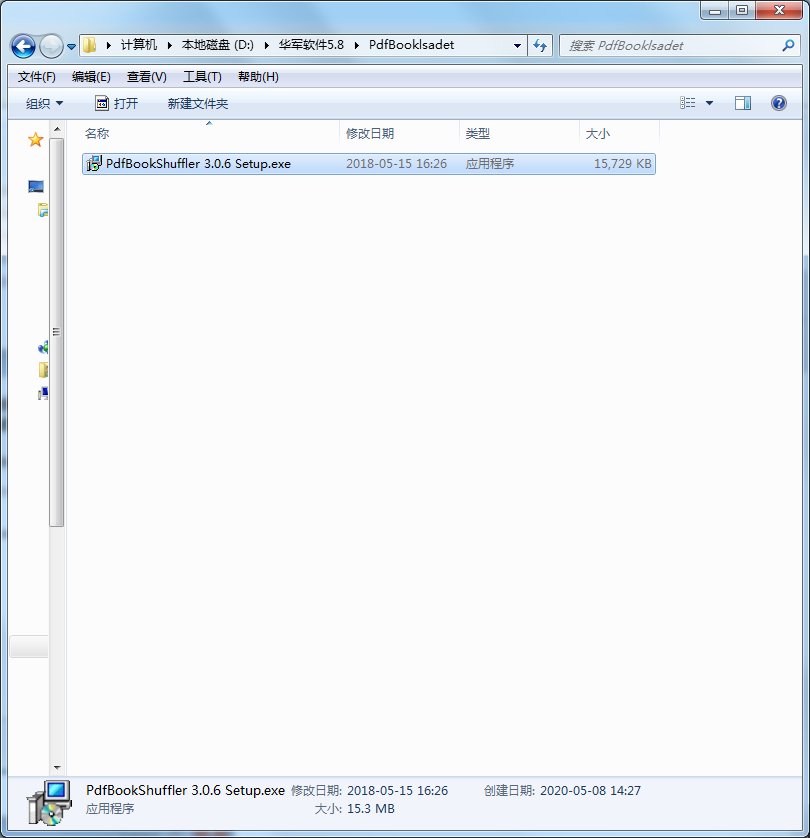Click the 新建文件夹 button
This screenshot has height=838, width=810.
coord(198,103)
